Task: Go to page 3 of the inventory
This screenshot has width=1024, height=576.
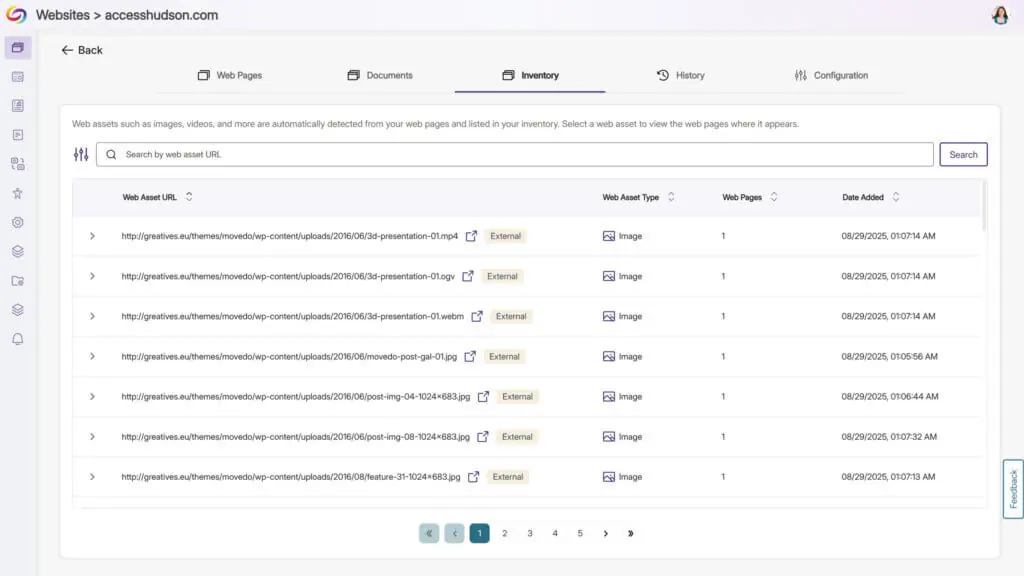Action: click(x=530, y=533)
